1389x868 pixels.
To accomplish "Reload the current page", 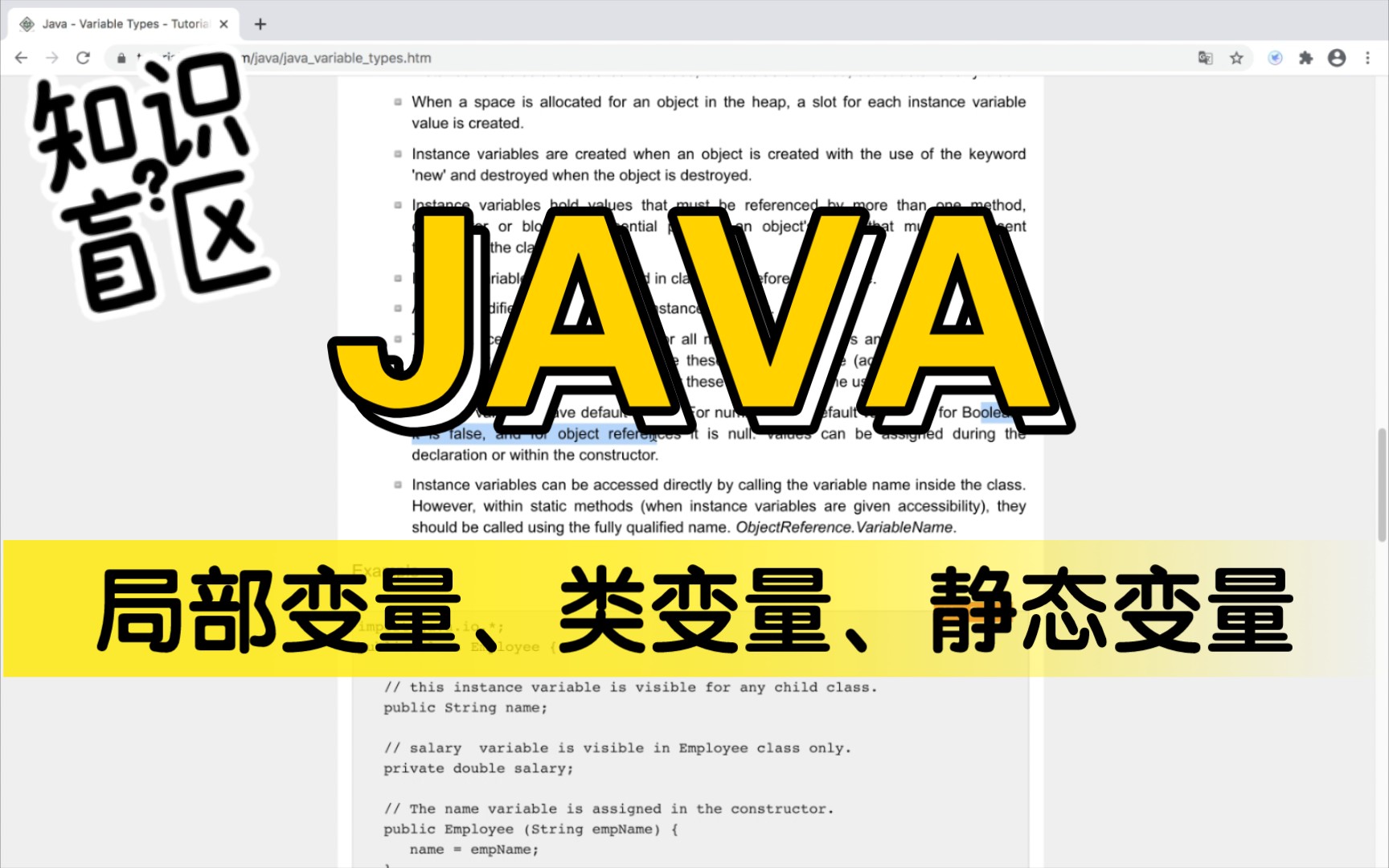I will [83, 58].
